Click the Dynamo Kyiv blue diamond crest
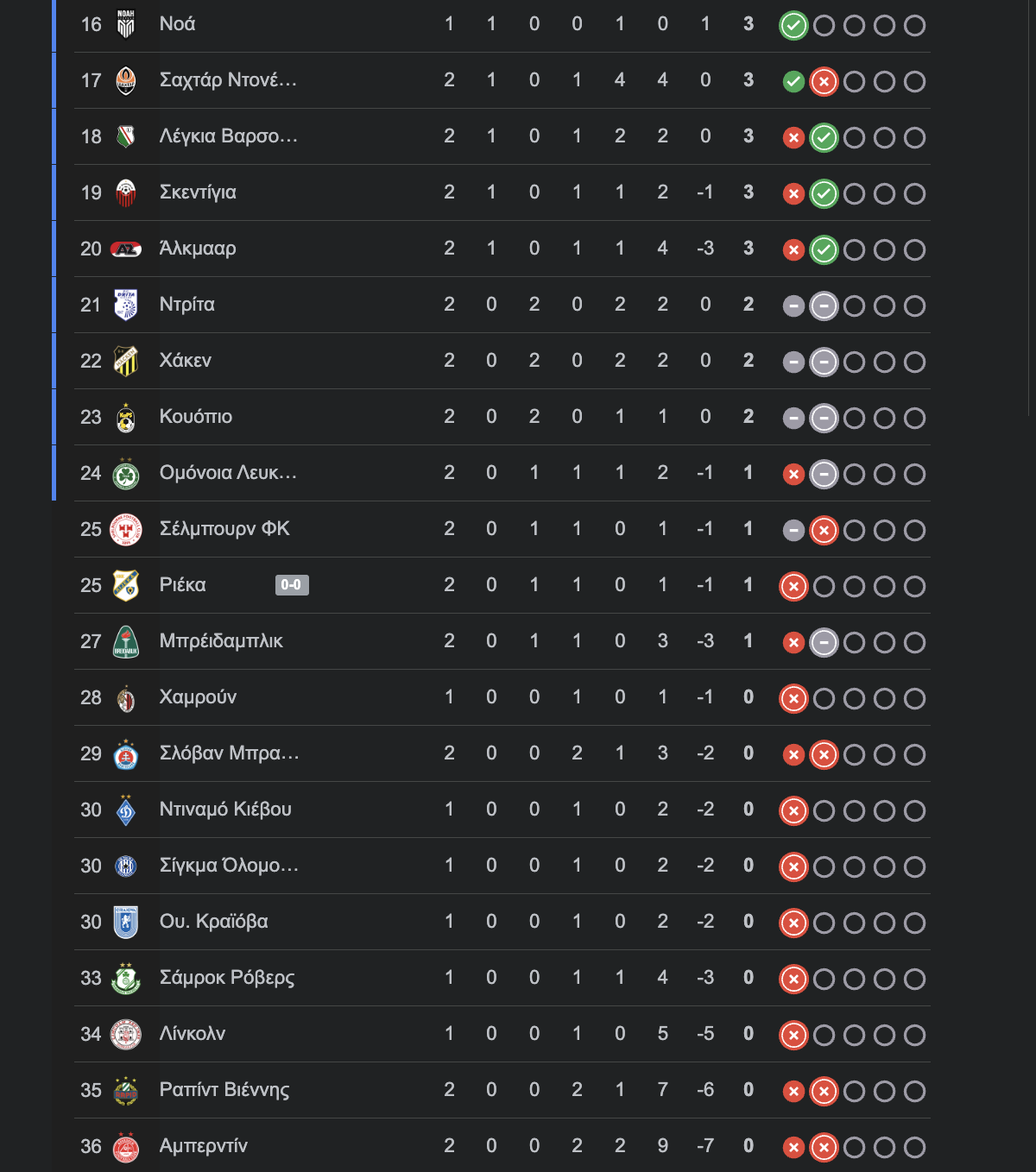Viewport: 1036px width, 1172px height. (126, 810)
